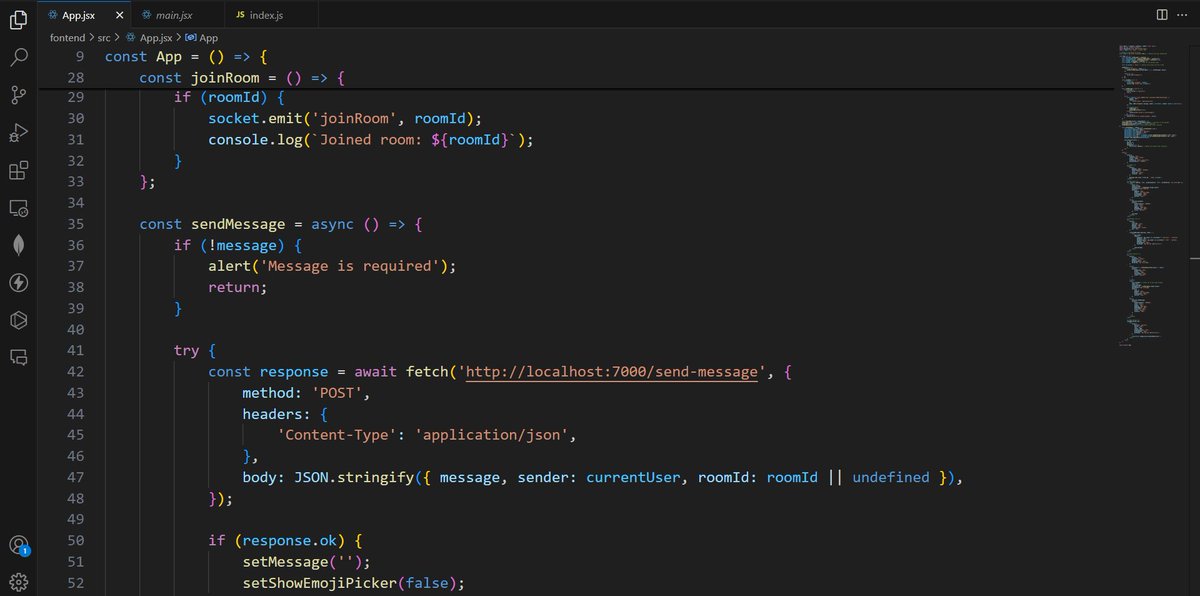Click line number 41 in gutter
1200x596 pixels.
tap(76, 351)
